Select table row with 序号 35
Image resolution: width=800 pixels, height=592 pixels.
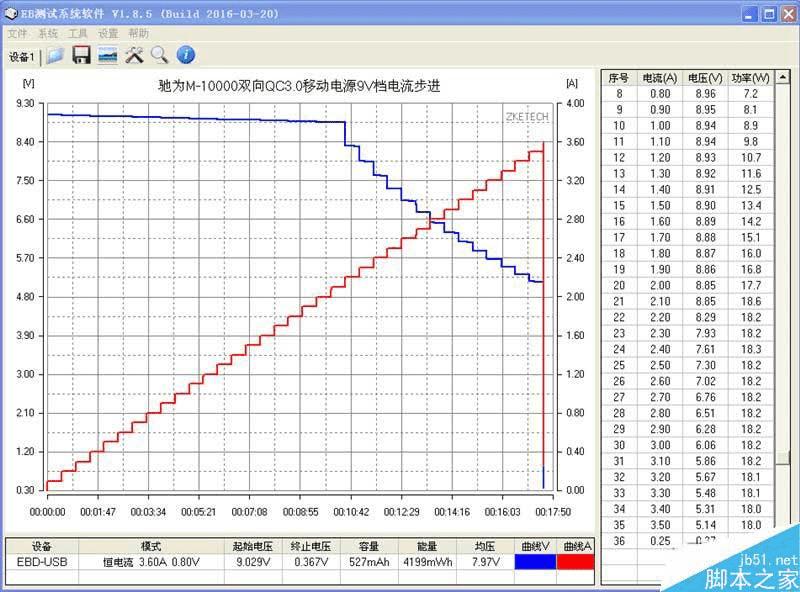pyautogui.click(x=688, y=525)
